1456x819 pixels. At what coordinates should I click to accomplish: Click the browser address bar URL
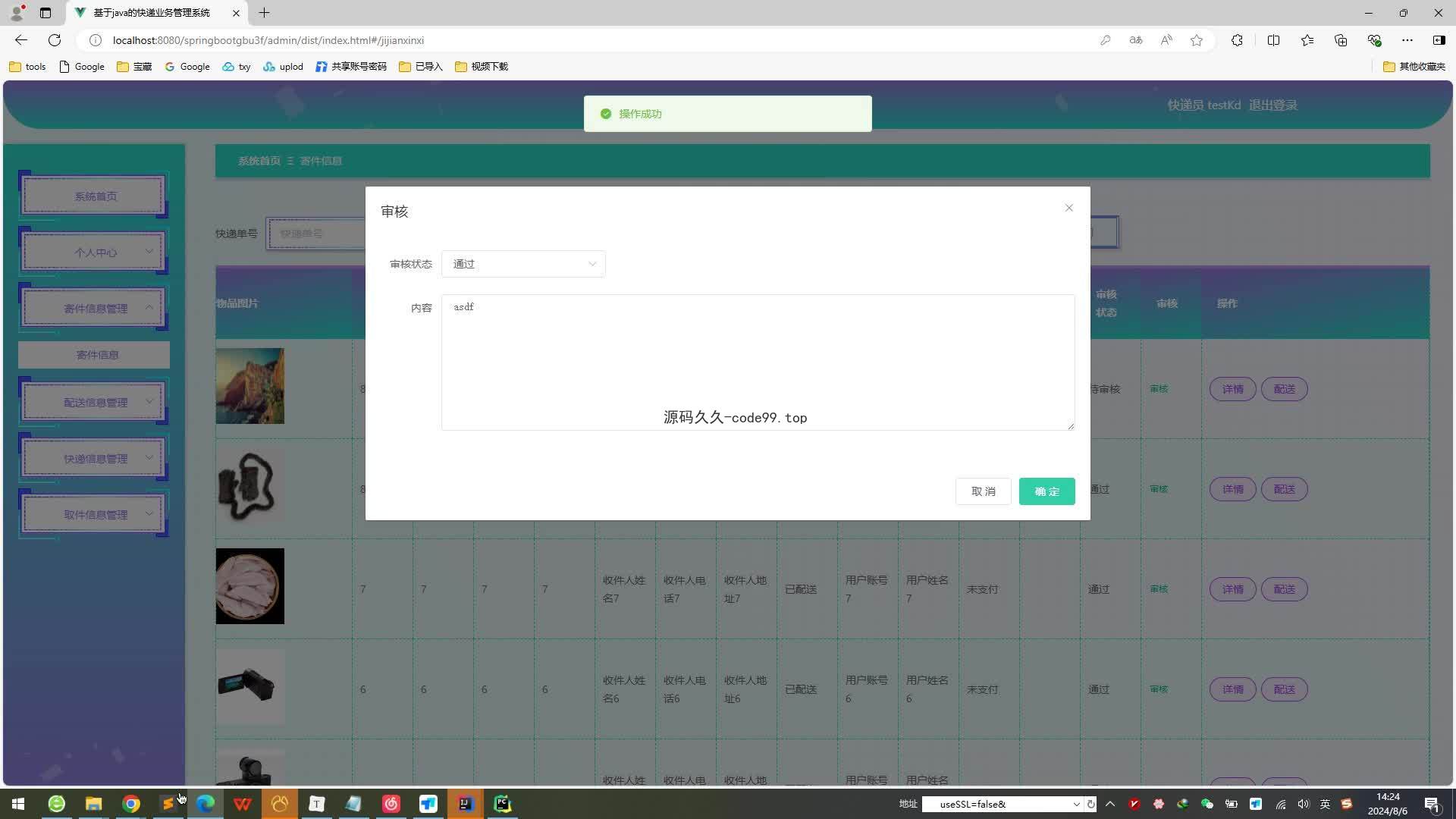click(268, 40)
